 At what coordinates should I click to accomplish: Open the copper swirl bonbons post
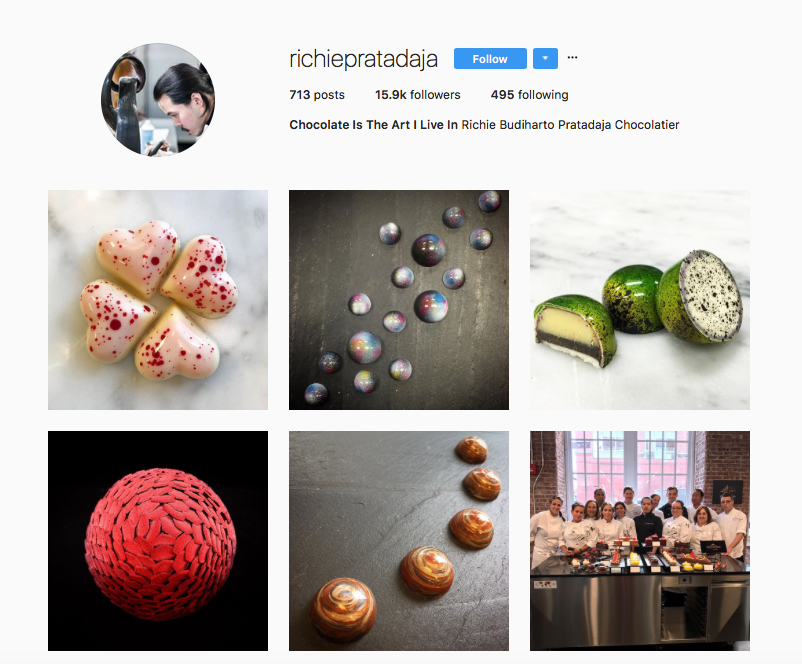pos(399,541)
